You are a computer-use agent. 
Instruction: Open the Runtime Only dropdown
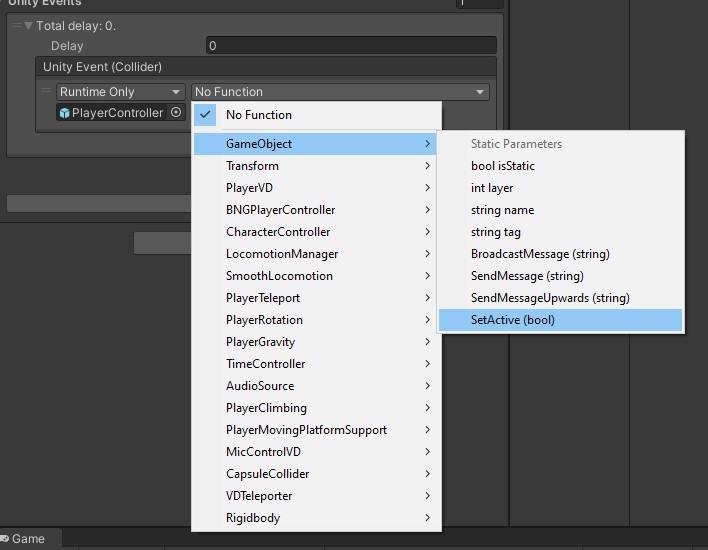point(120,92)
